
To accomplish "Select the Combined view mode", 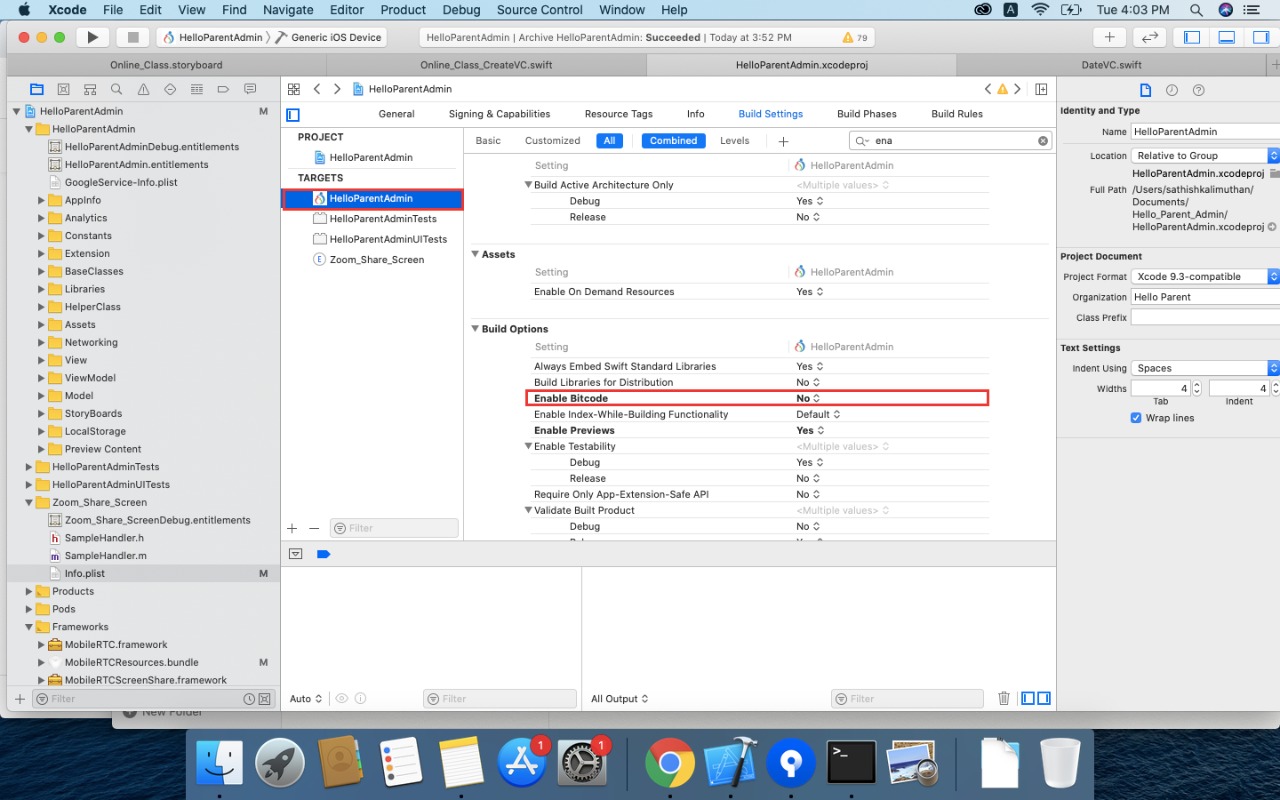I will tap(673, 141).
